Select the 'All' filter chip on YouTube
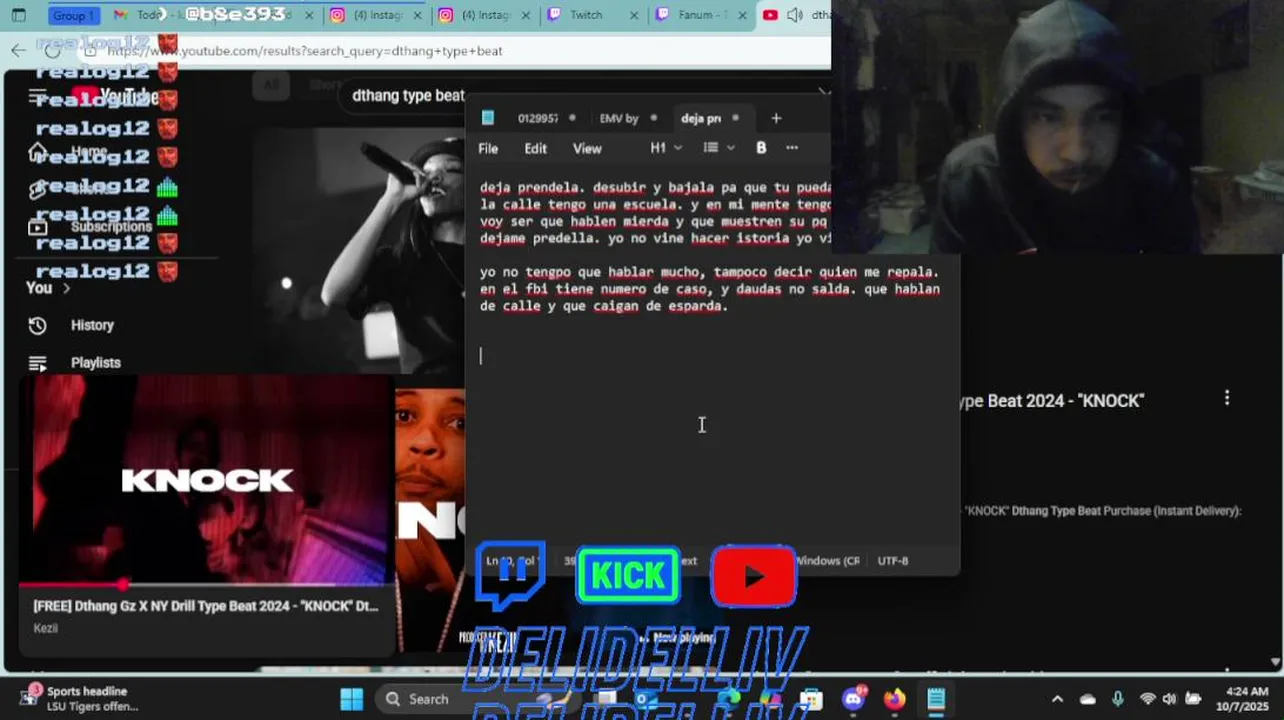The height and width of the screenshot is (720, 1284). (x=270, y=86)
